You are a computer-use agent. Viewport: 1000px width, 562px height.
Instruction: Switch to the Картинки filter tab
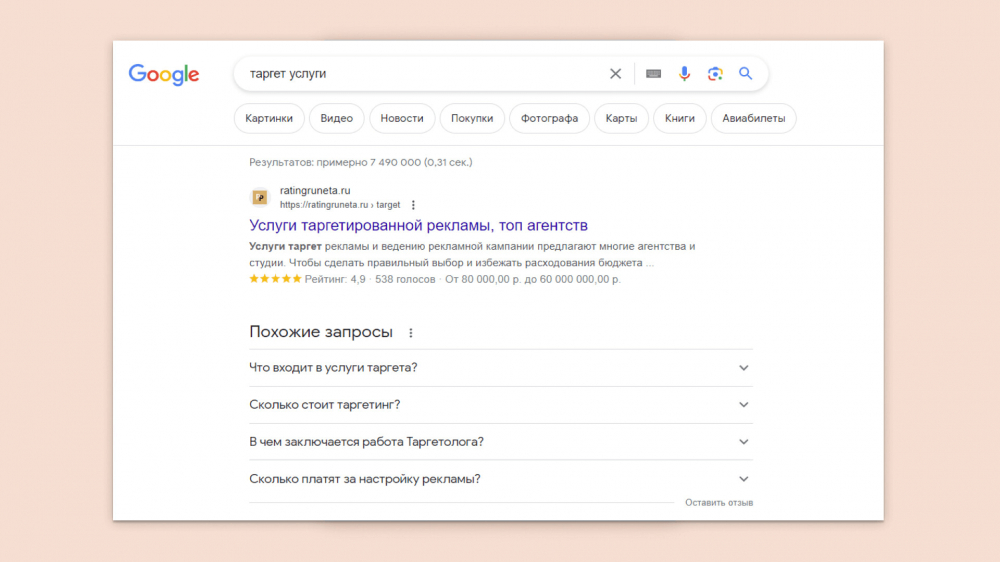point(269,118)
